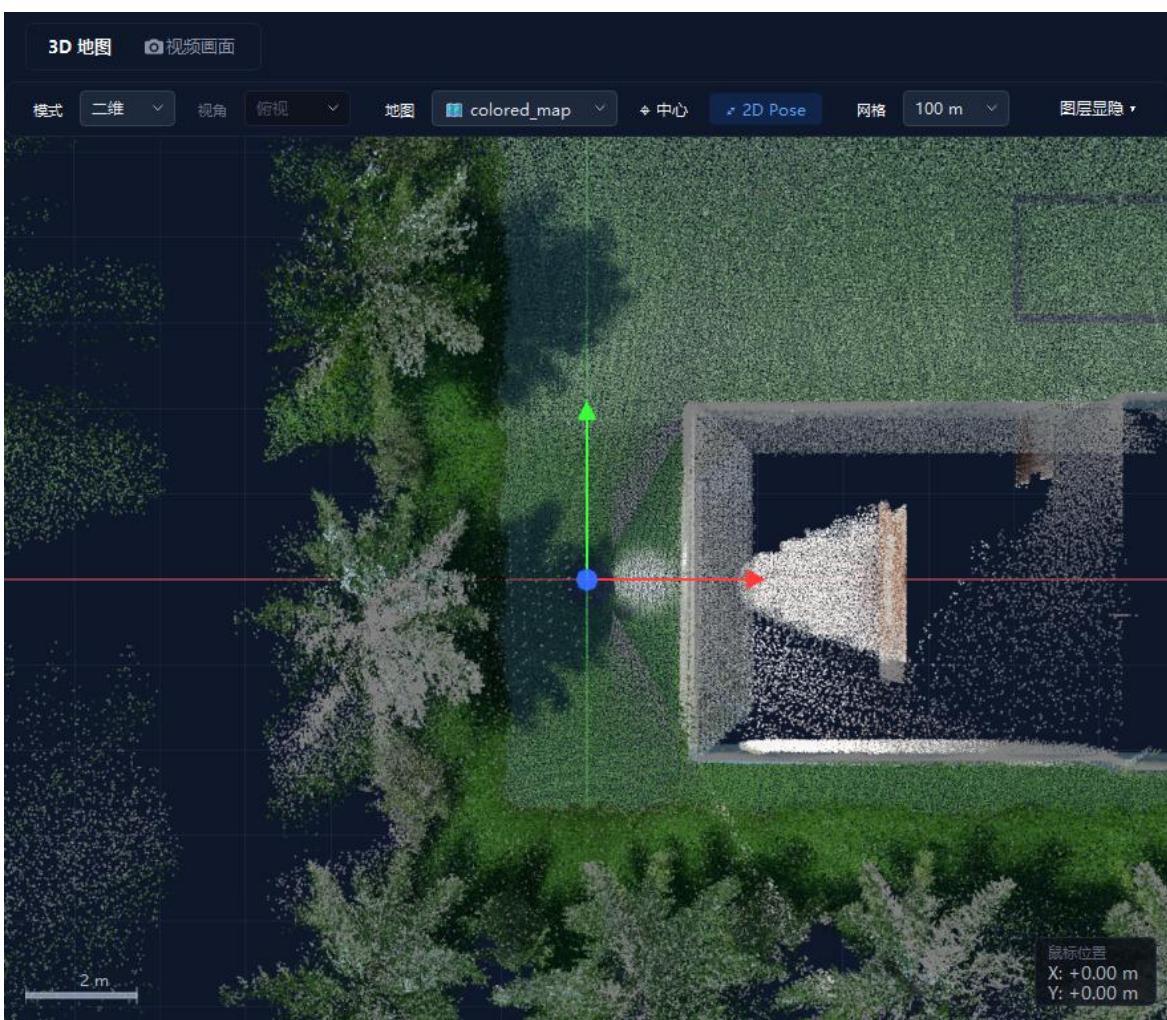Click the 中心 center button

coord(663,110)
